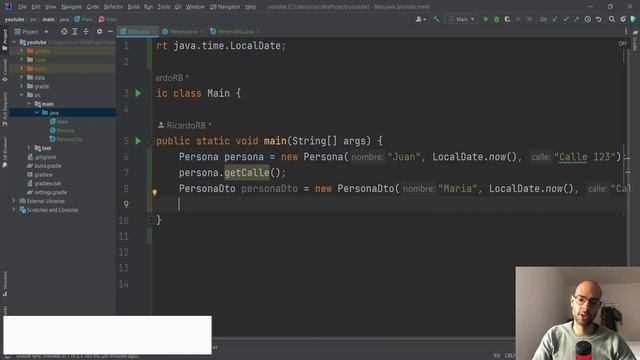Screen dimensions: 640x360
Task: Open the Help menu
Action: tap(251, 7)
